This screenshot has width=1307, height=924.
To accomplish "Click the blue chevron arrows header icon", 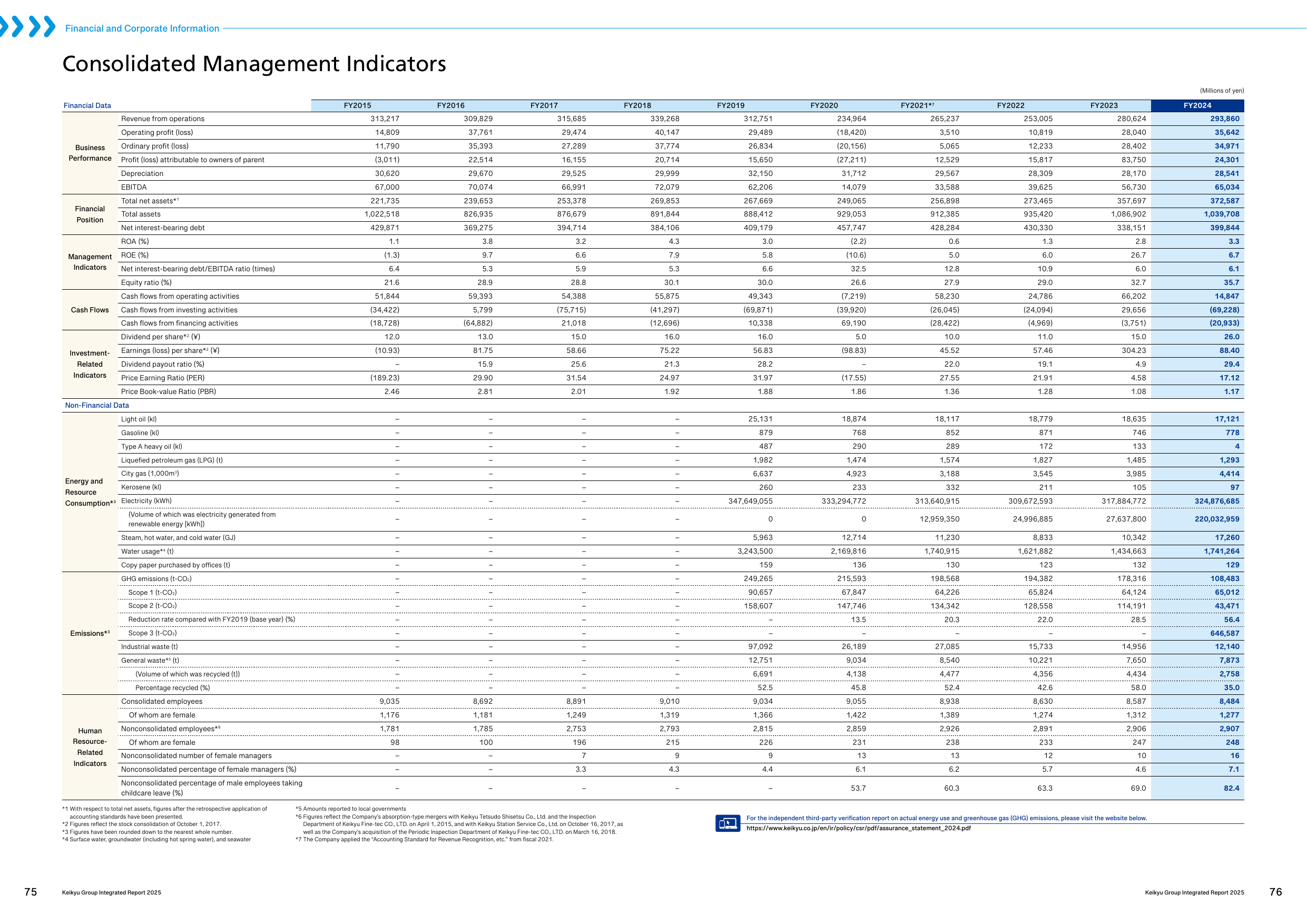I will [27, 27].
